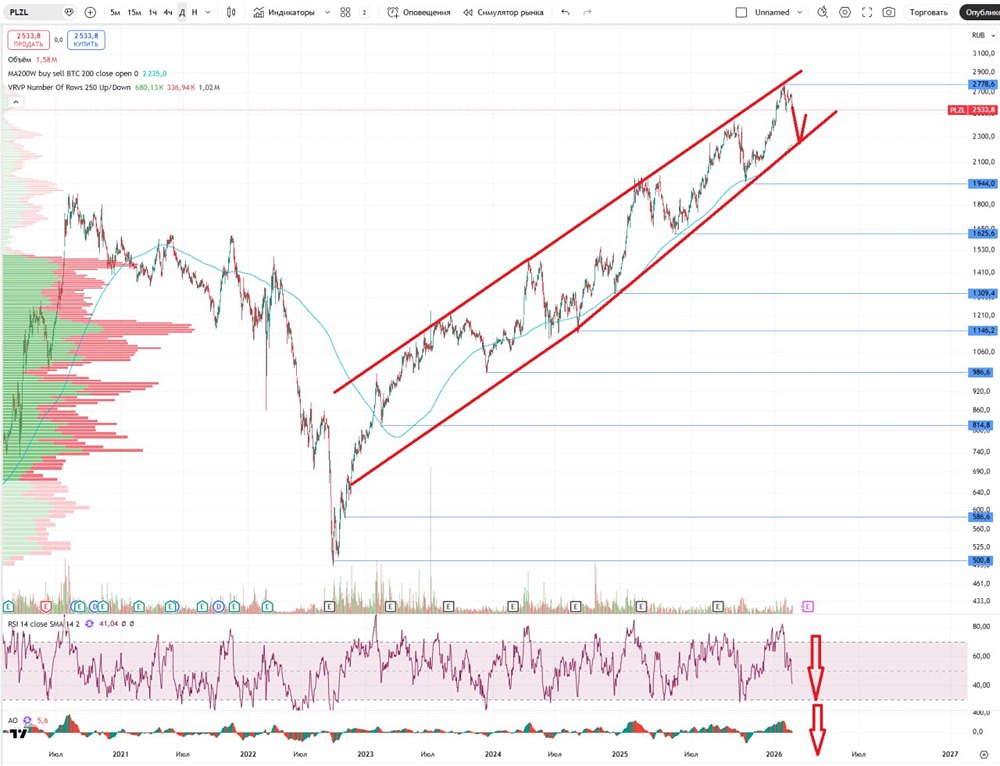Expand the favorite indicators dropdown arrow
This screenshot has height=766, width=1000.
click(327, 12)
